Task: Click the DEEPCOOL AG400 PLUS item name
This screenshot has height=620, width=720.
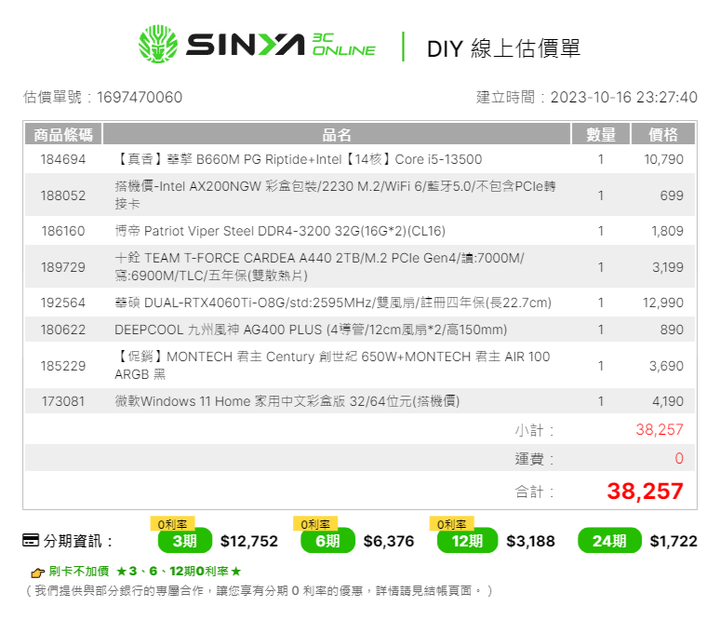Action: click(x=311, y=330)
